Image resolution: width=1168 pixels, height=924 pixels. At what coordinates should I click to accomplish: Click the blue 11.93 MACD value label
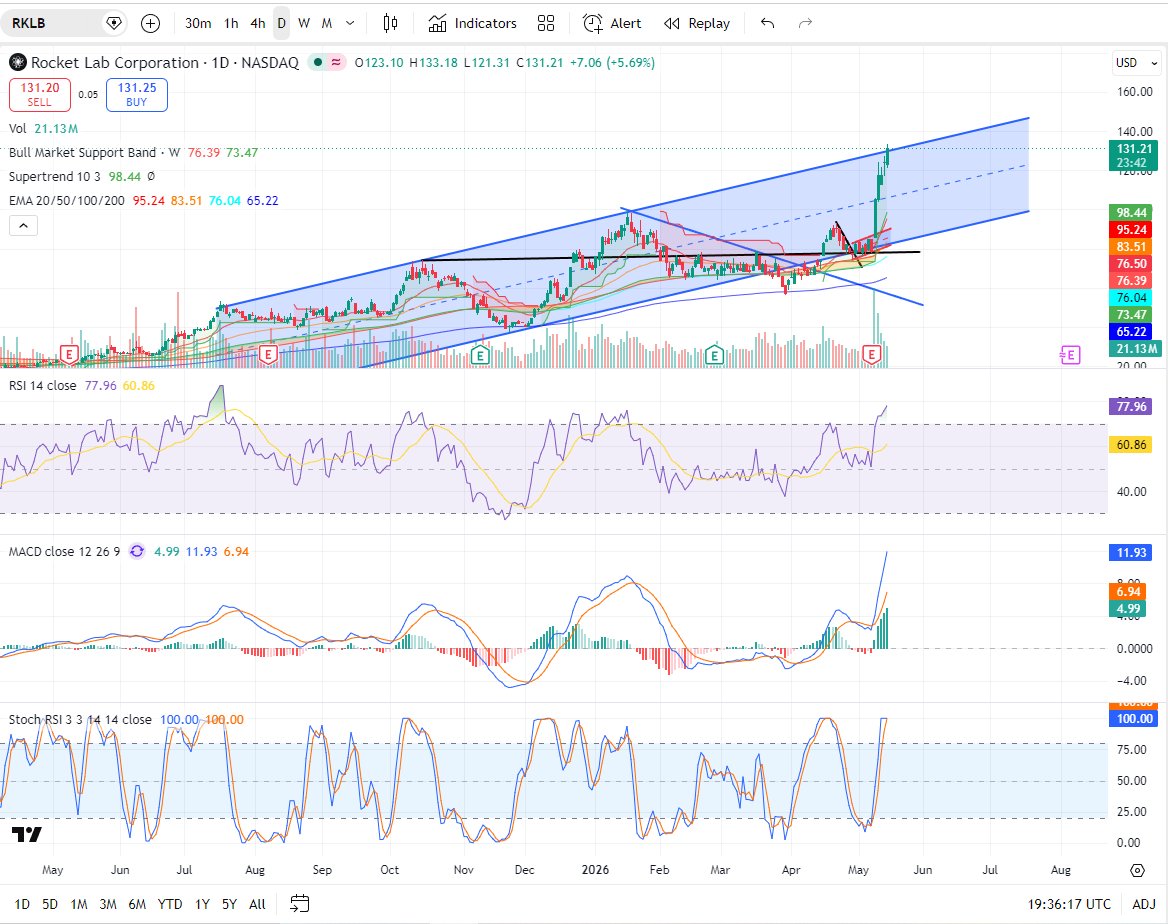pyautogui.click(x=1131, y=552)
